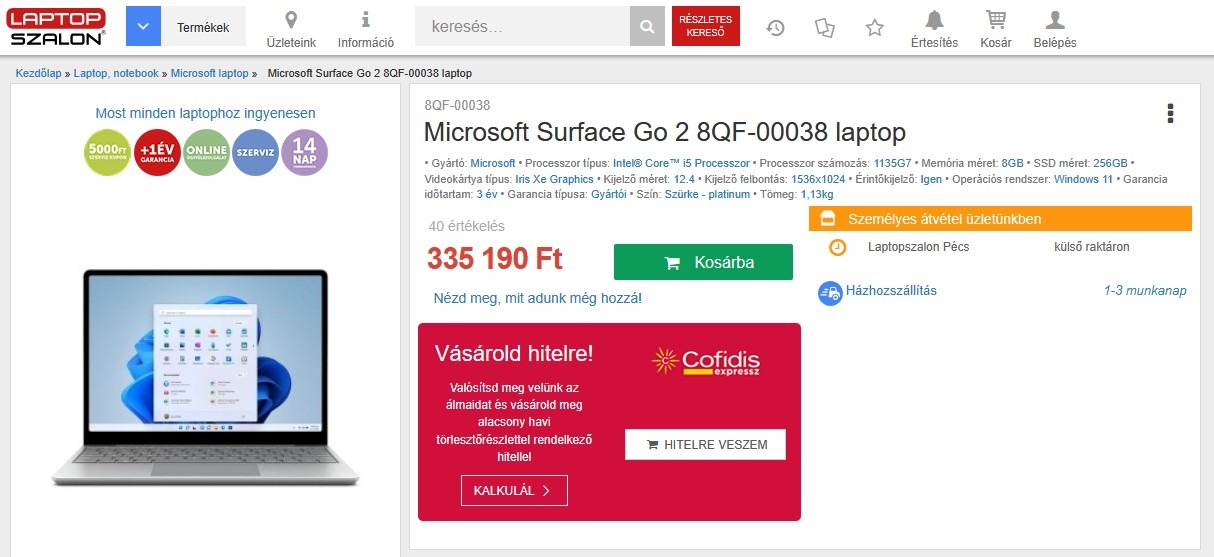Click the Házhozszállítás delivery truck icon
Screen dimensions: 1214x557
click(830, 293)
